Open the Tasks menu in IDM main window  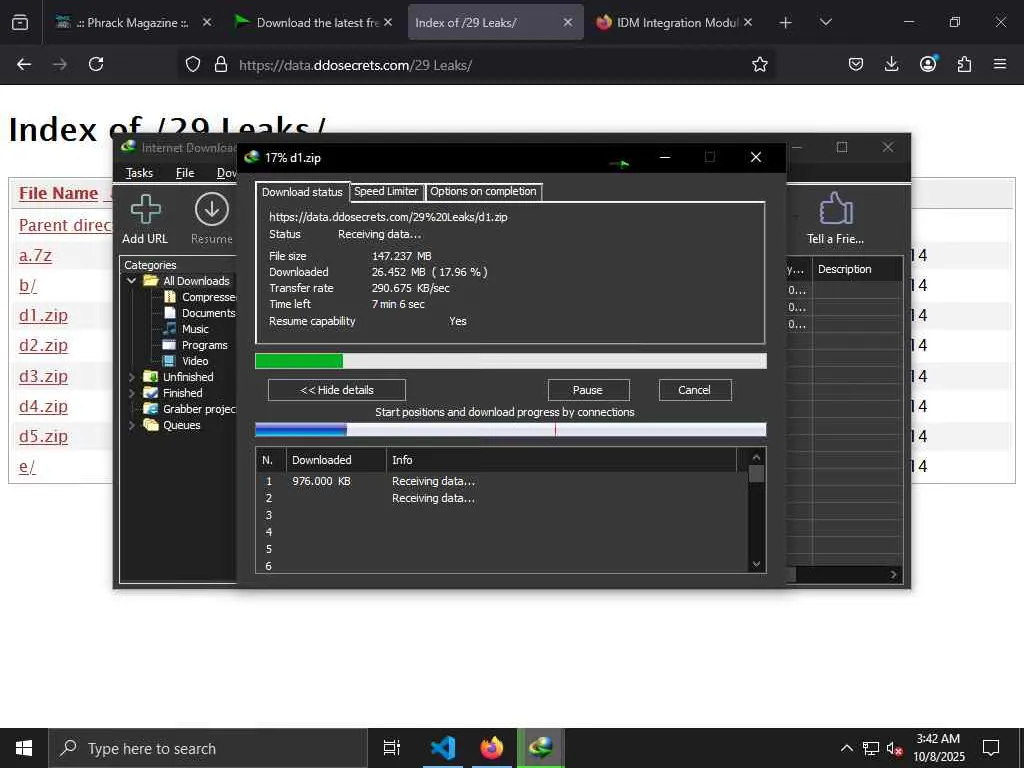(139, 172)
